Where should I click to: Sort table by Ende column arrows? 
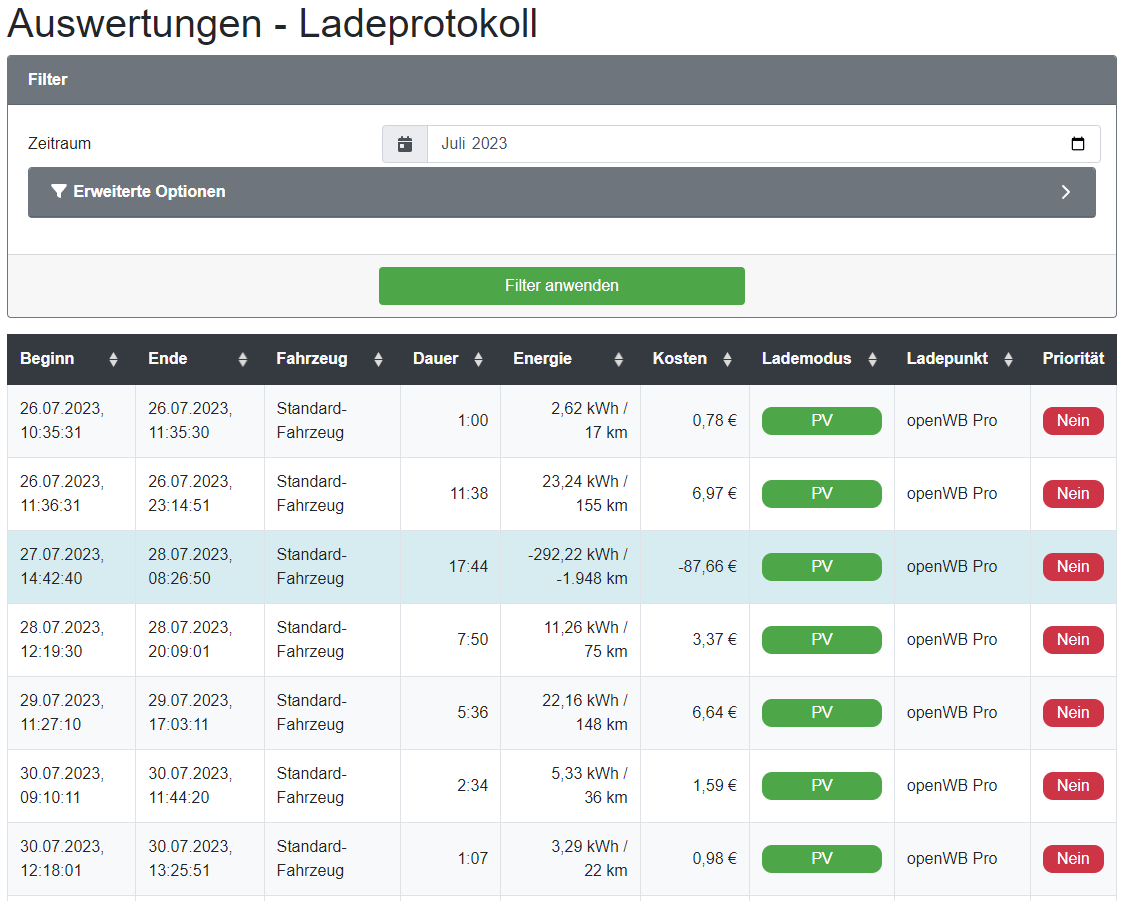tap(242, 359)
